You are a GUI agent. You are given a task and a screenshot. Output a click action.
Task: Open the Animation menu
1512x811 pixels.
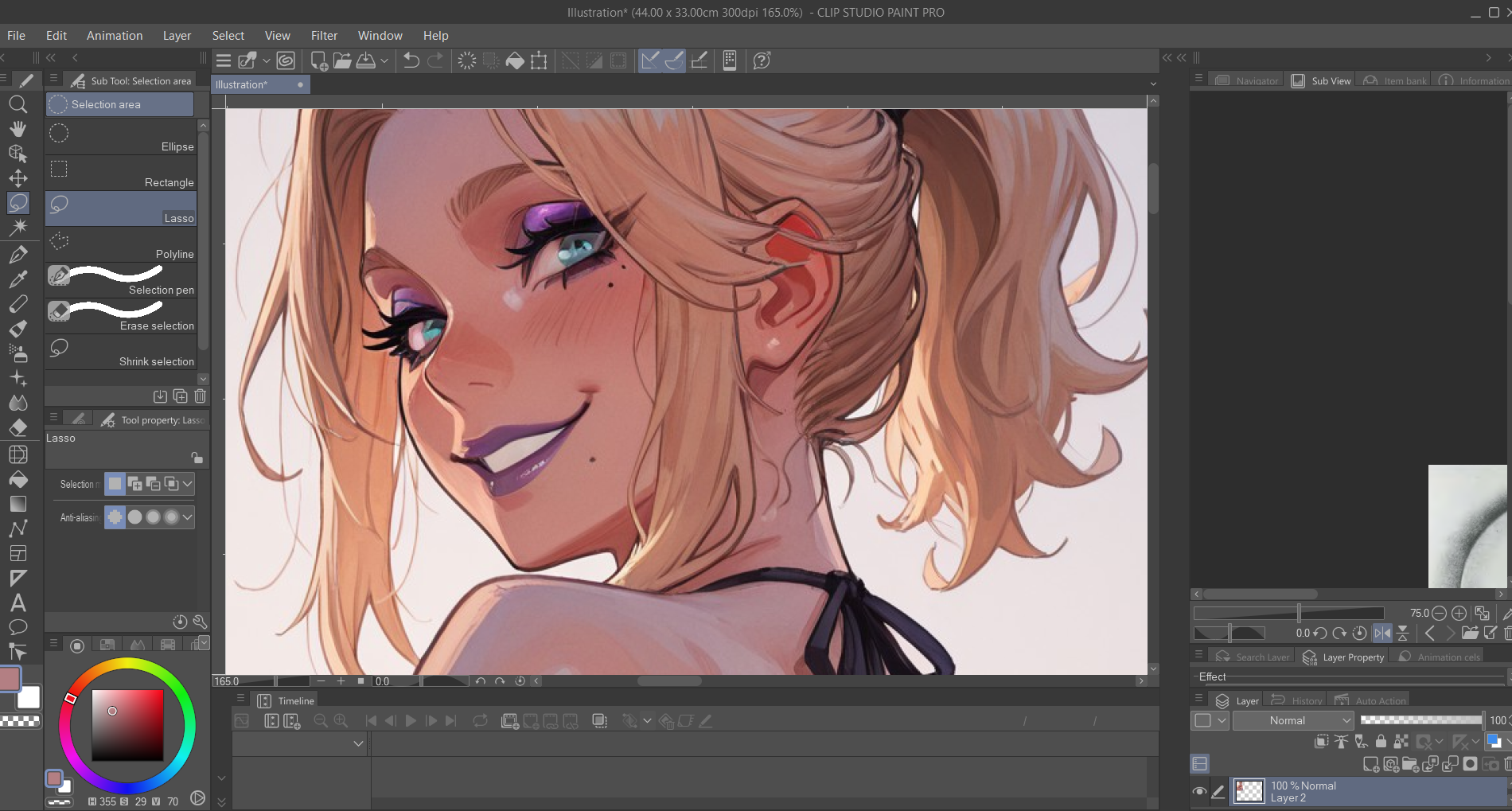click(x=115, y=36)
